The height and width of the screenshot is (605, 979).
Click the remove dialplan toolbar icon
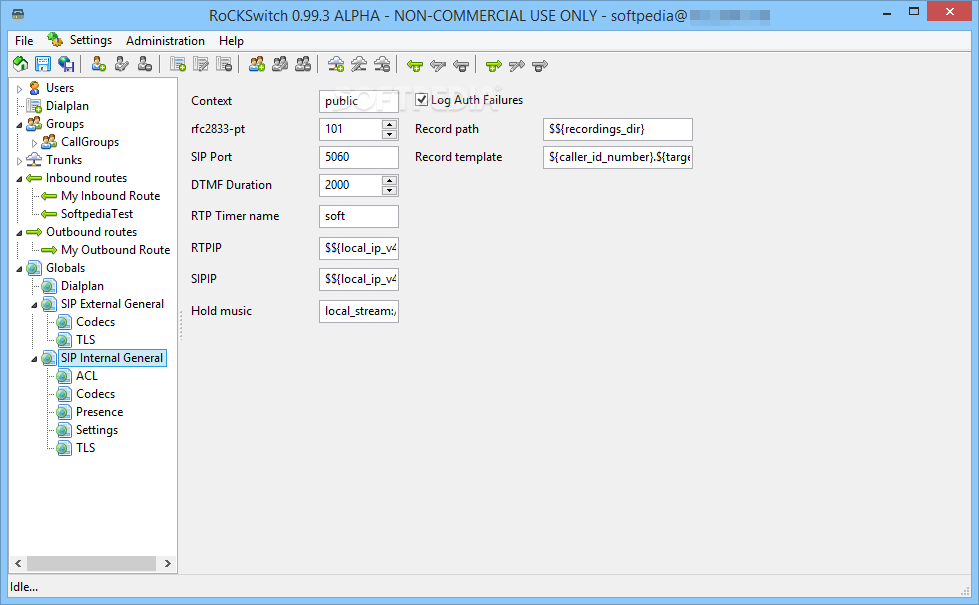coord(224,64)
